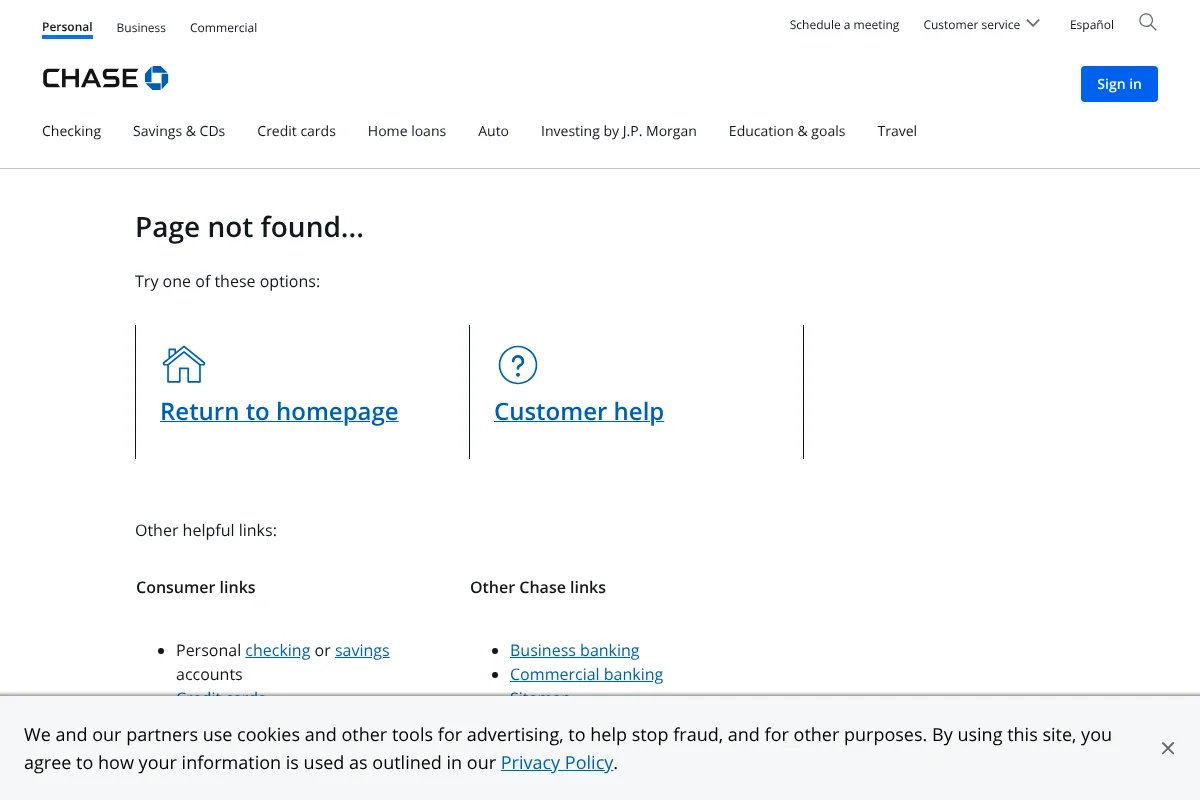Open Customer help
Screen dimensions: 1200x800
click(578, 411)
